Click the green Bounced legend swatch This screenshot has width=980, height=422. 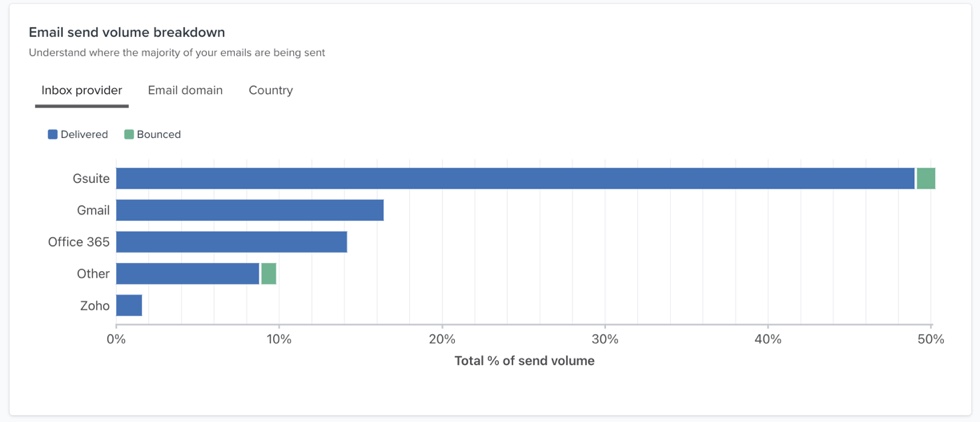129,134
